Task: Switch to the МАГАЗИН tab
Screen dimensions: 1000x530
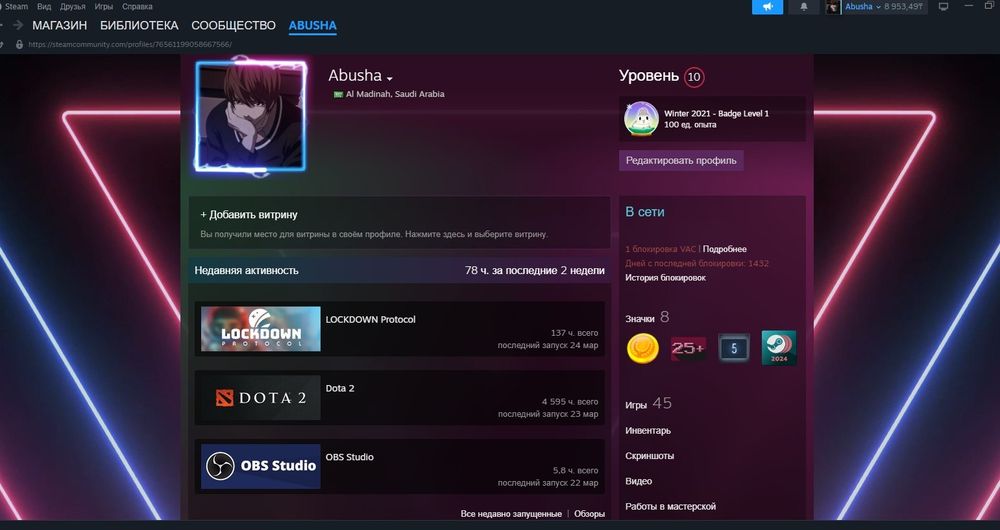Action: click(59, 26)
